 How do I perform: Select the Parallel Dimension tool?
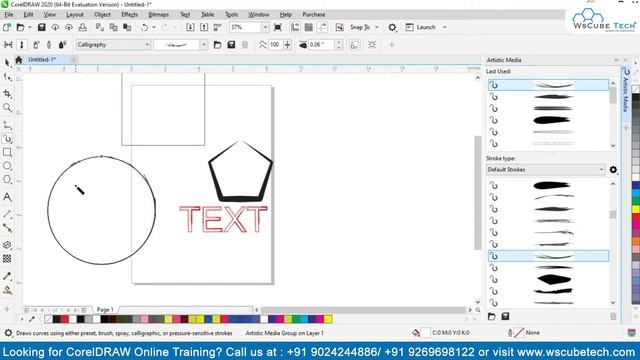click(x=7, y=214)
